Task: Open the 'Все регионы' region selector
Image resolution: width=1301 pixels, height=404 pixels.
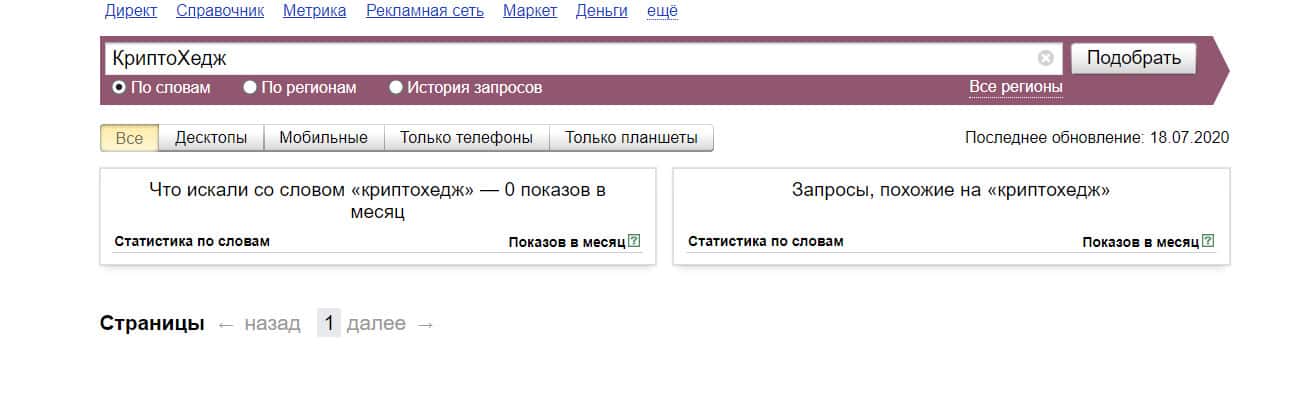Action: [1016, 87]
